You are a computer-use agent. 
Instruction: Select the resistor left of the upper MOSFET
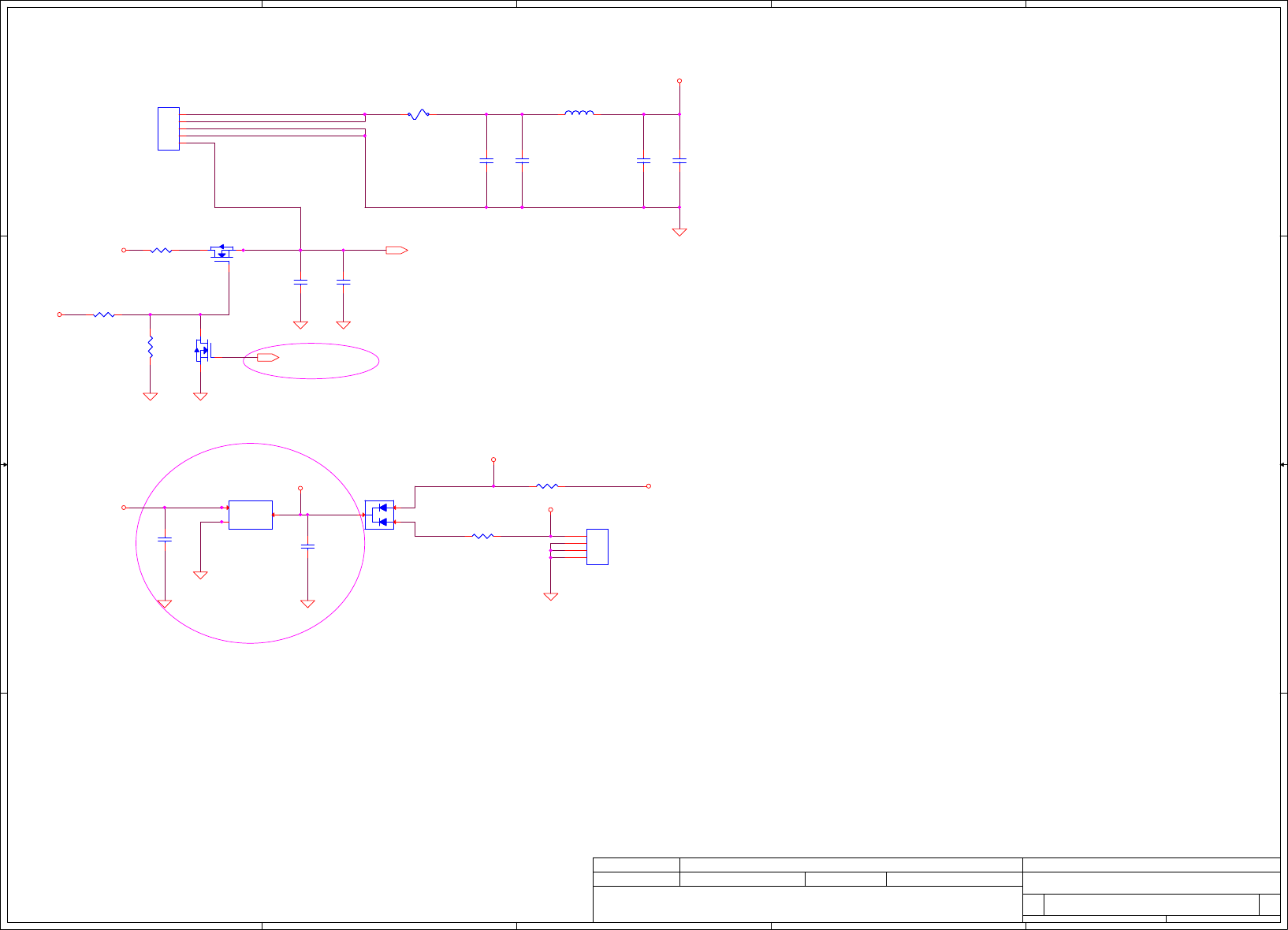coord(161,250)
